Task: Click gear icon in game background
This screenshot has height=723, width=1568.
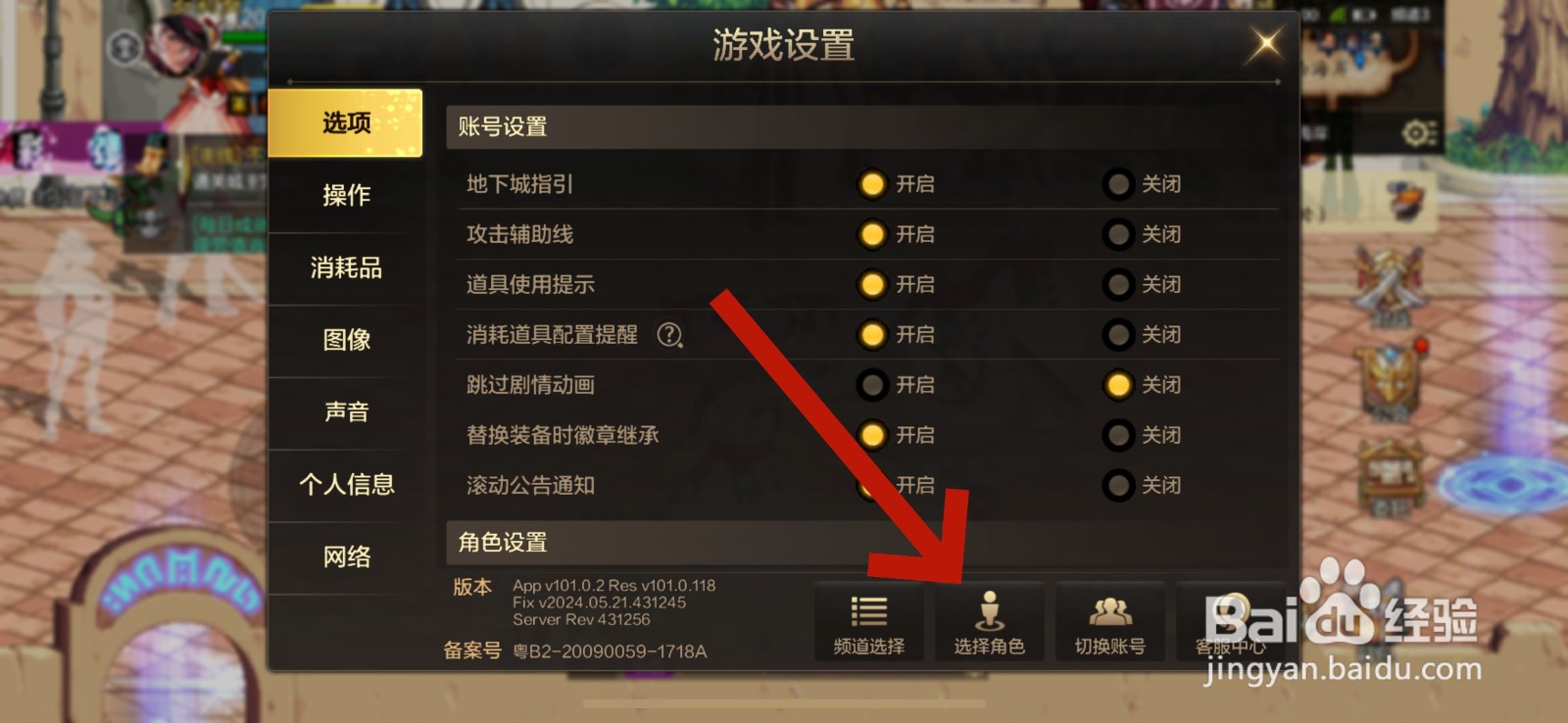Action: [1417, 132]
